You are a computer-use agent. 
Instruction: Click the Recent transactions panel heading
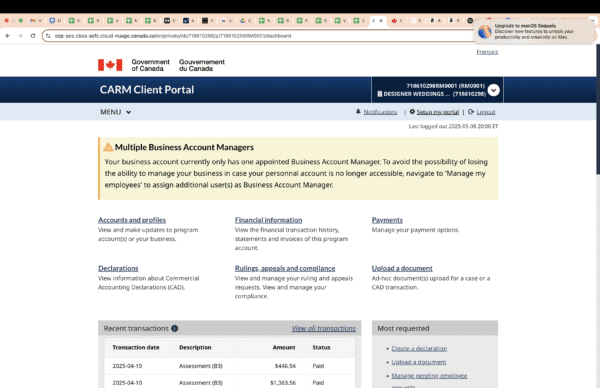[136, 328]
